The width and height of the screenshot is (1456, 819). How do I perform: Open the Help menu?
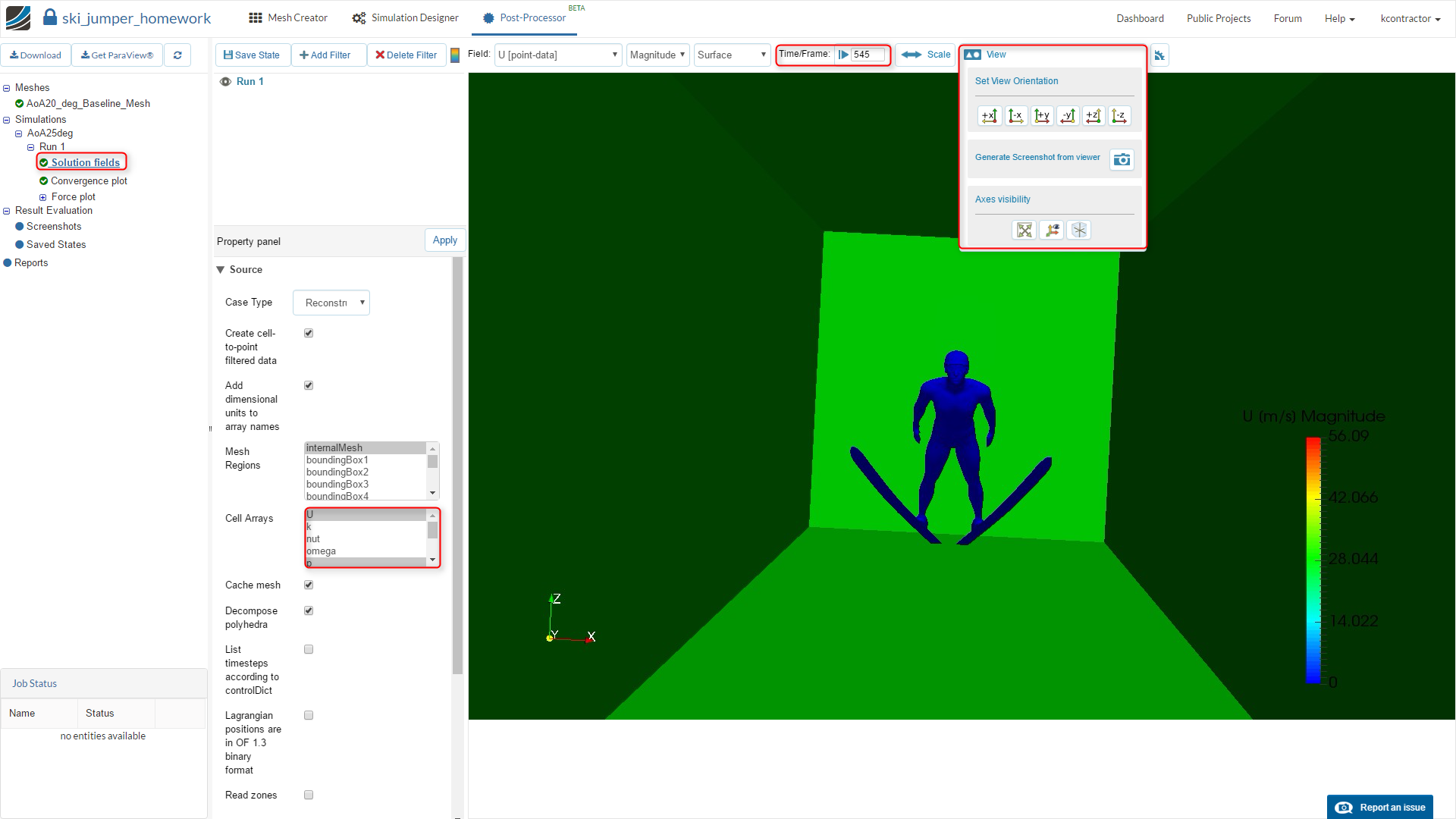pyautogui.click(x=1339, y=19)
